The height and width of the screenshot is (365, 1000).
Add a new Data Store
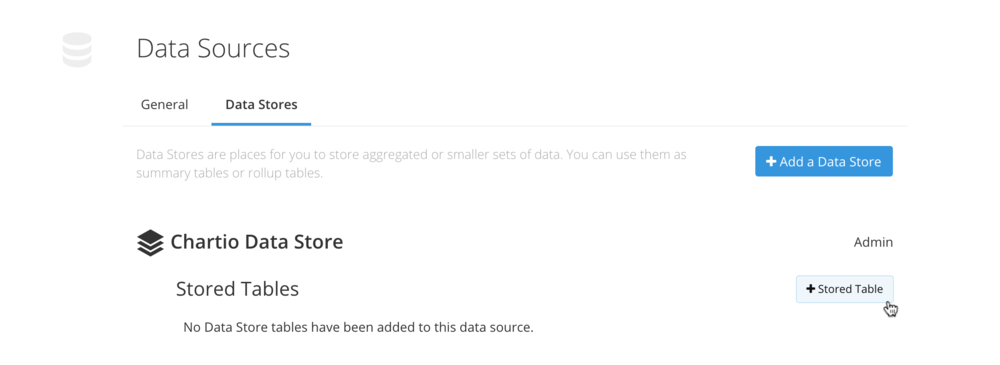824,161
